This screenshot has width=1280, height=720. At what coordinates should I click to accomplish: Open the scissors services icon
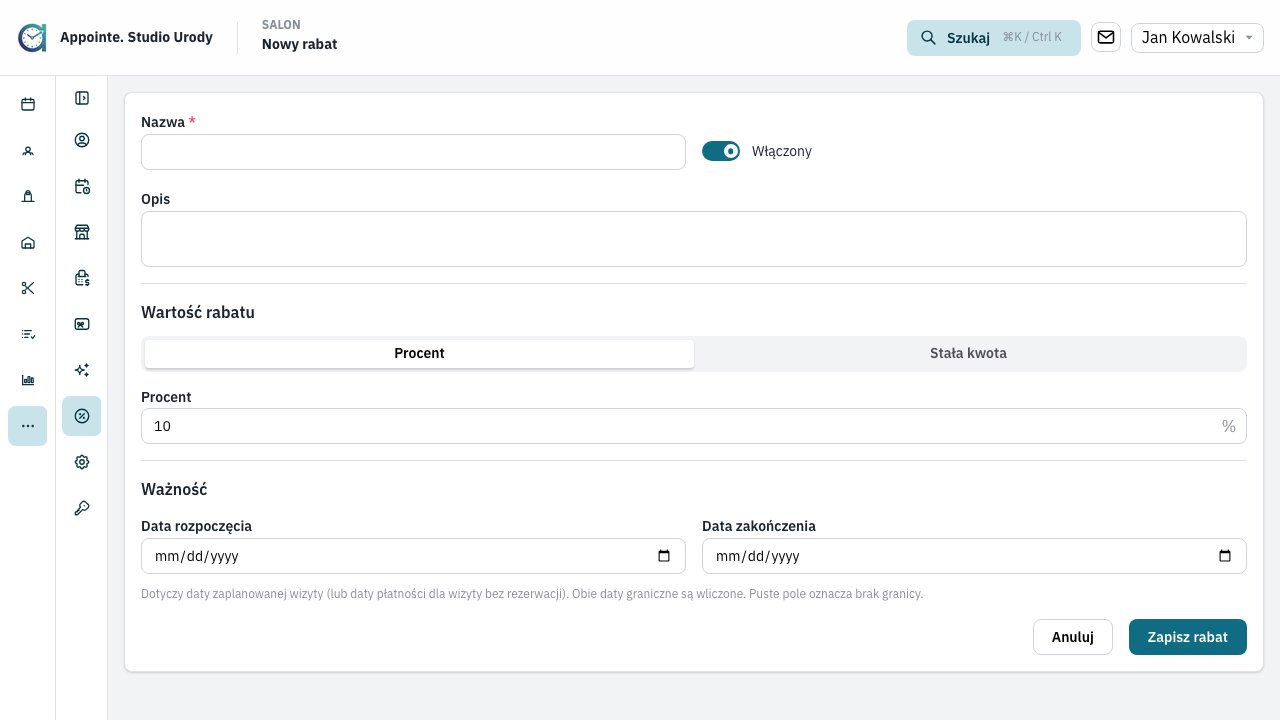click(x=28, y=288)
